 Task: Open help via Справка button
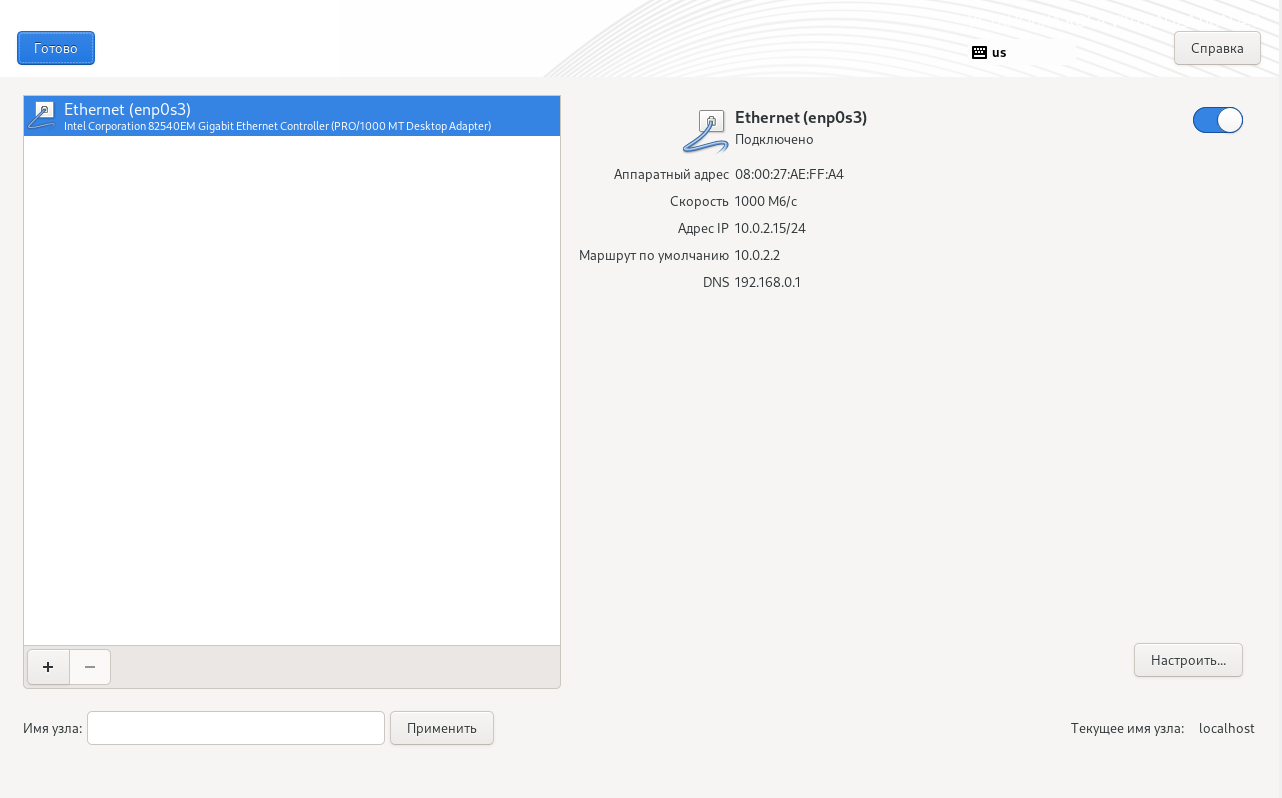(x=1217, y=48)
